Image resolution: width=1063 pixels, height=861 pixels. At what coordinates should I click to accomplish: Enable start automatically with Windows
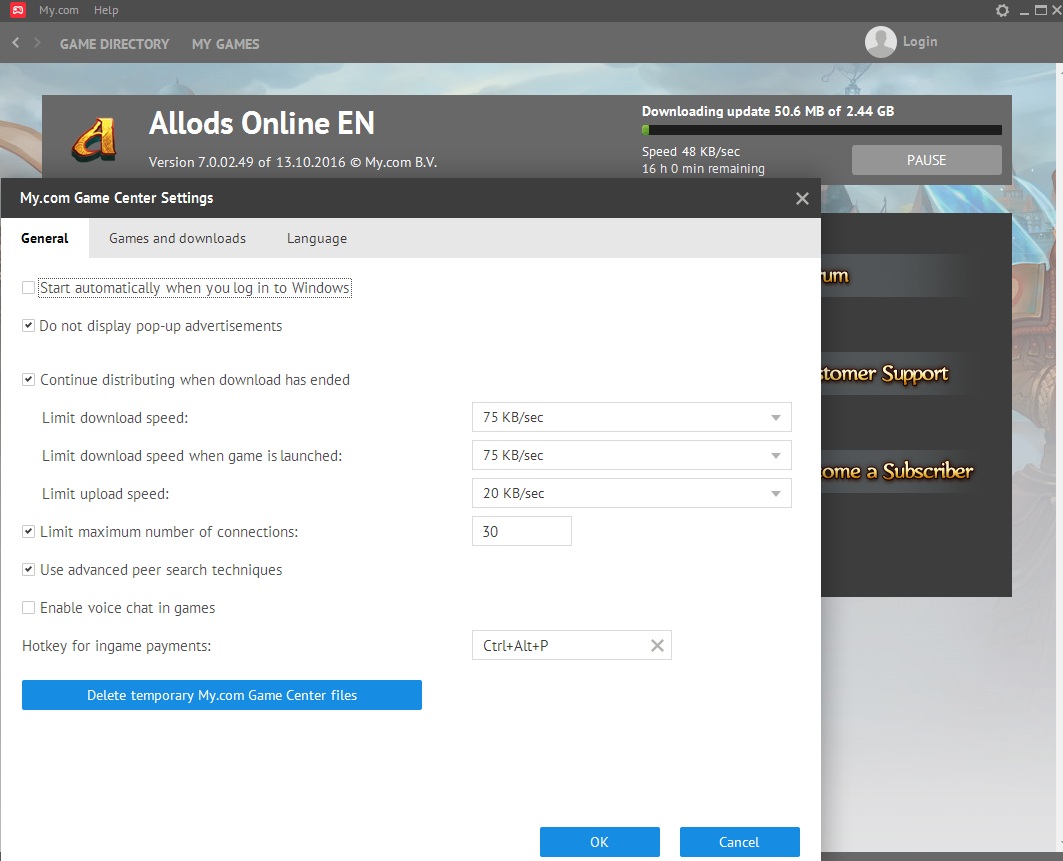click(x=28, y=287)
